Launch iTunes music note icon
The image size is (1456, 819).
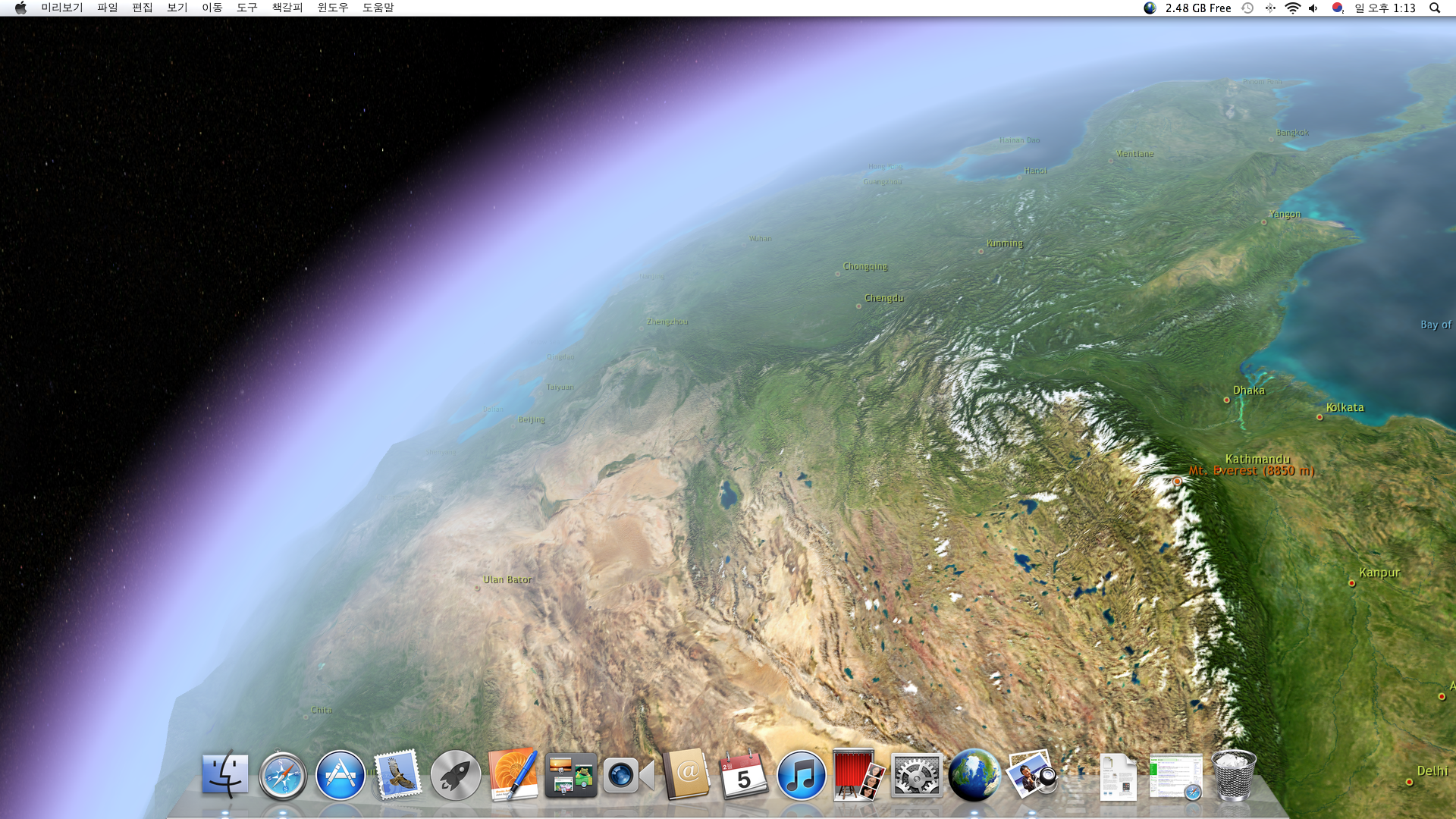pos(802,776)
